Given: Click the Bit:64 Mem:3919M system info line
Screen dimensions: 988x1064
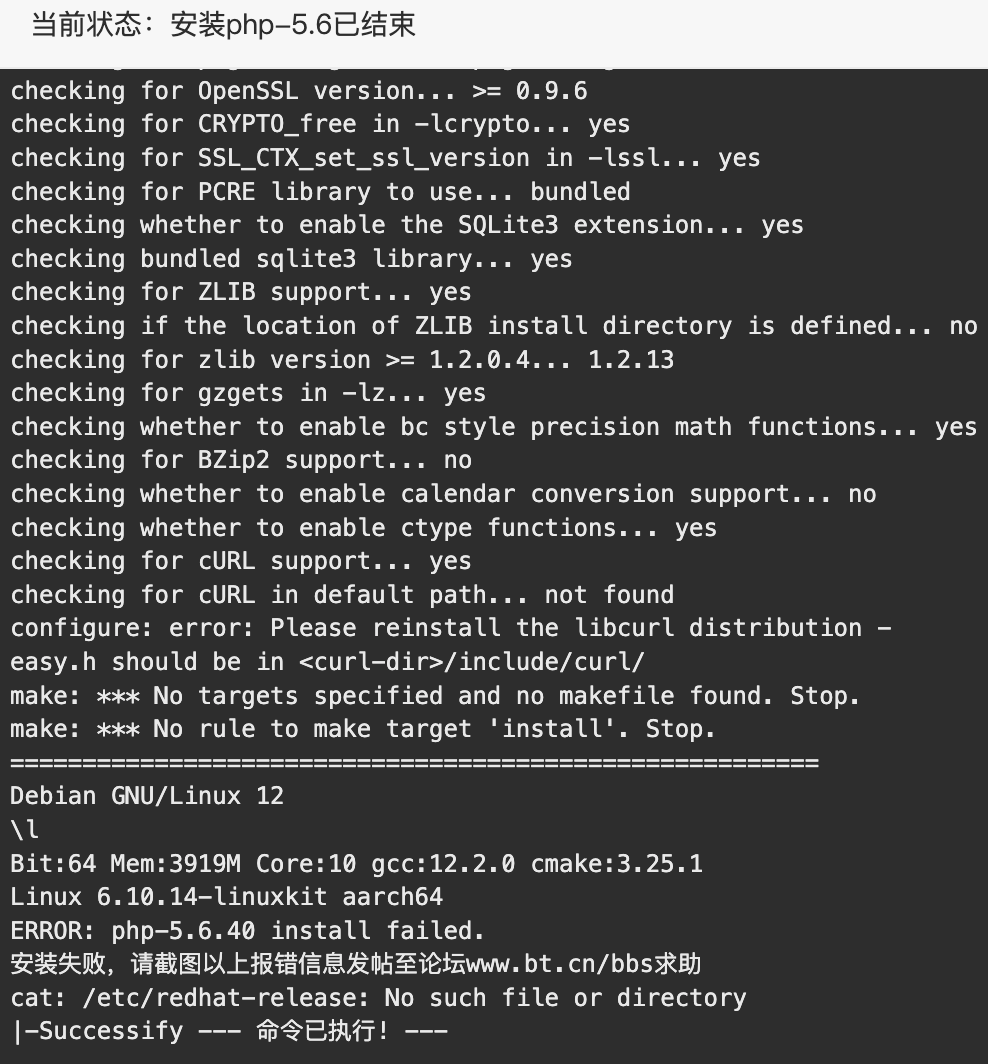Looking at the screenshot, I should coord(357,863).
